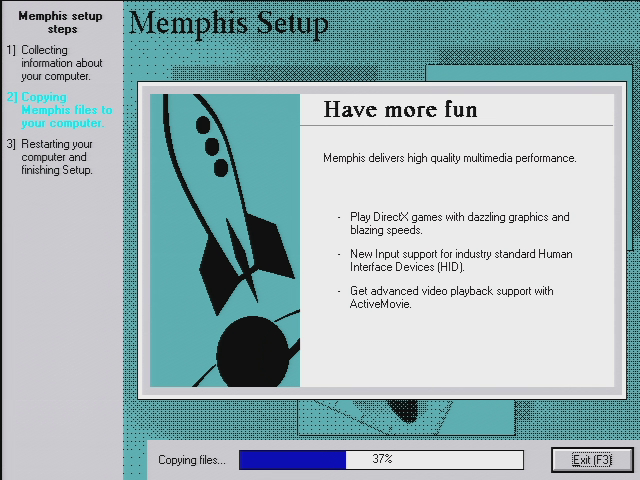Click step 3 'Restarting your computer'
The width and height of the screenshot is (640, 480).
(x=50, y=157)
